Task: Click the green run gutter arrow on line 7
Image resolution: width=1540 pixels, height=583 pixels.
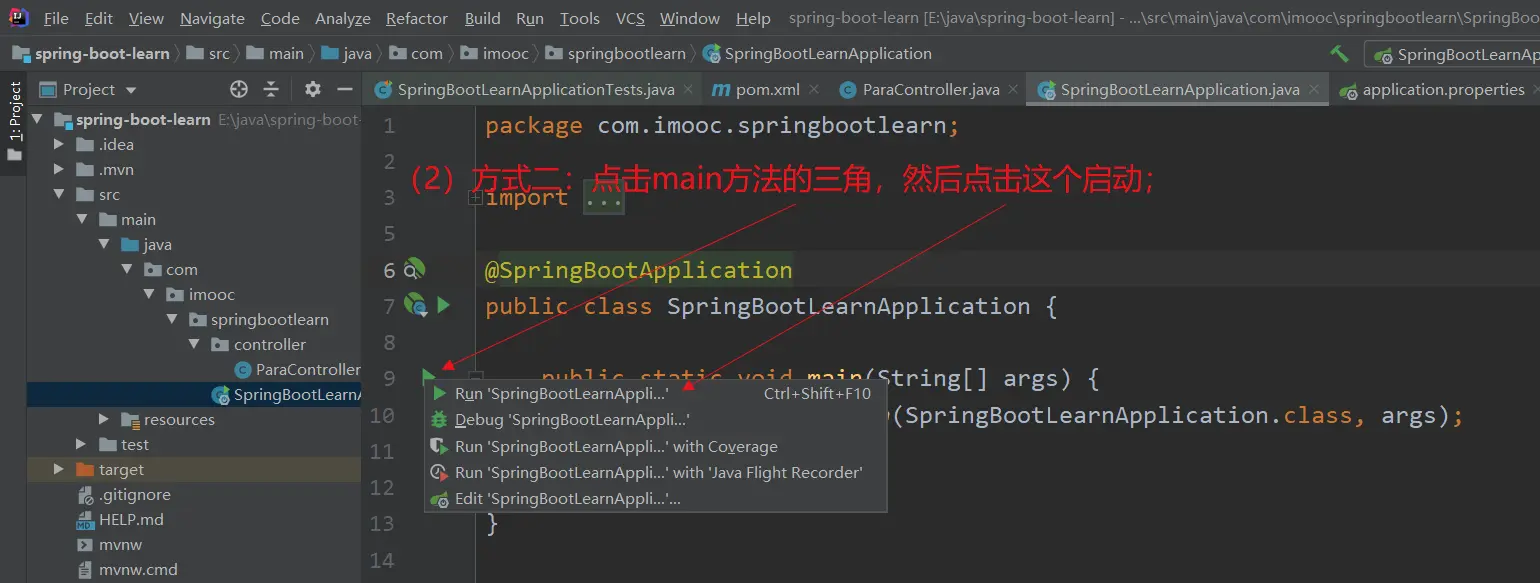Action: click(444, 305)
